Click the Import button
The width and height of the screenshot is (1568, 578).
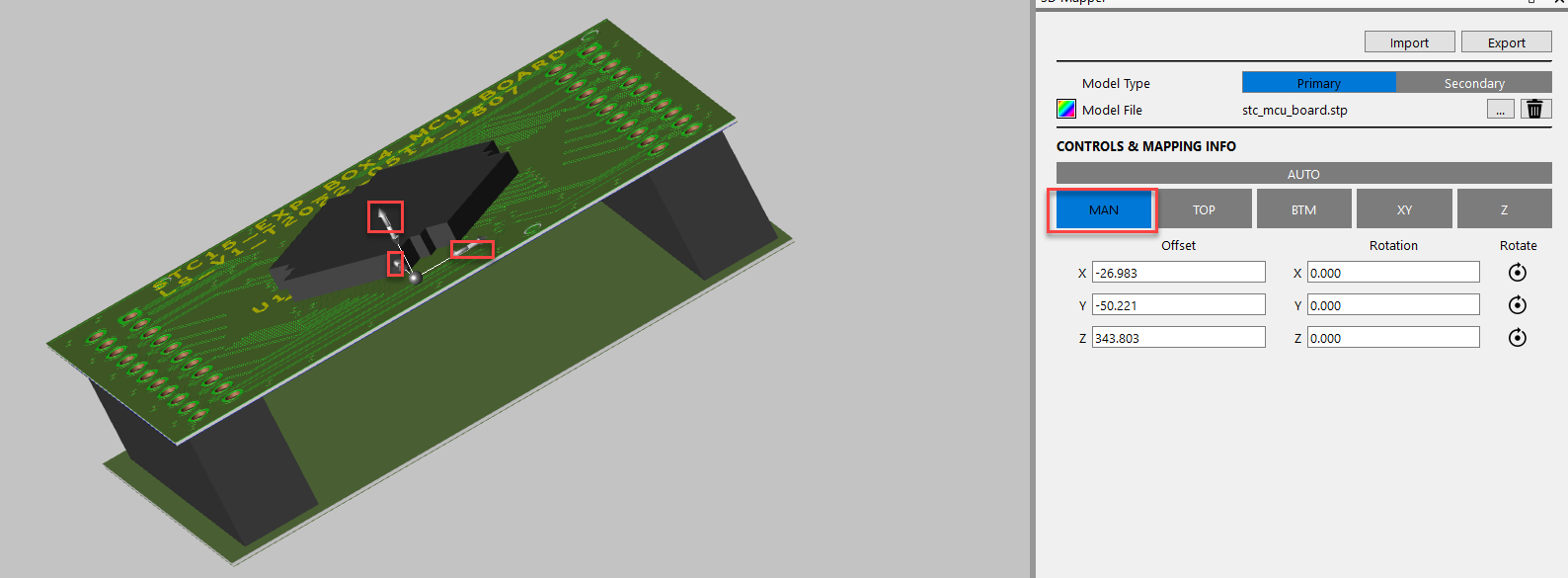(1409, 41)
